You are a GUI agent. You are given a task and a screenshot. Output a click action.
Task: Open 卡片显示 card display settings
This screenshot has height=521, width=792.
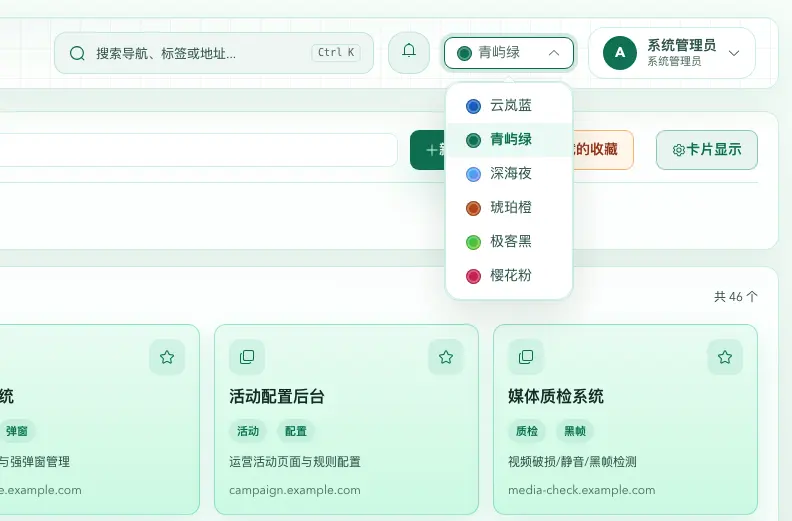click(707, 150)
